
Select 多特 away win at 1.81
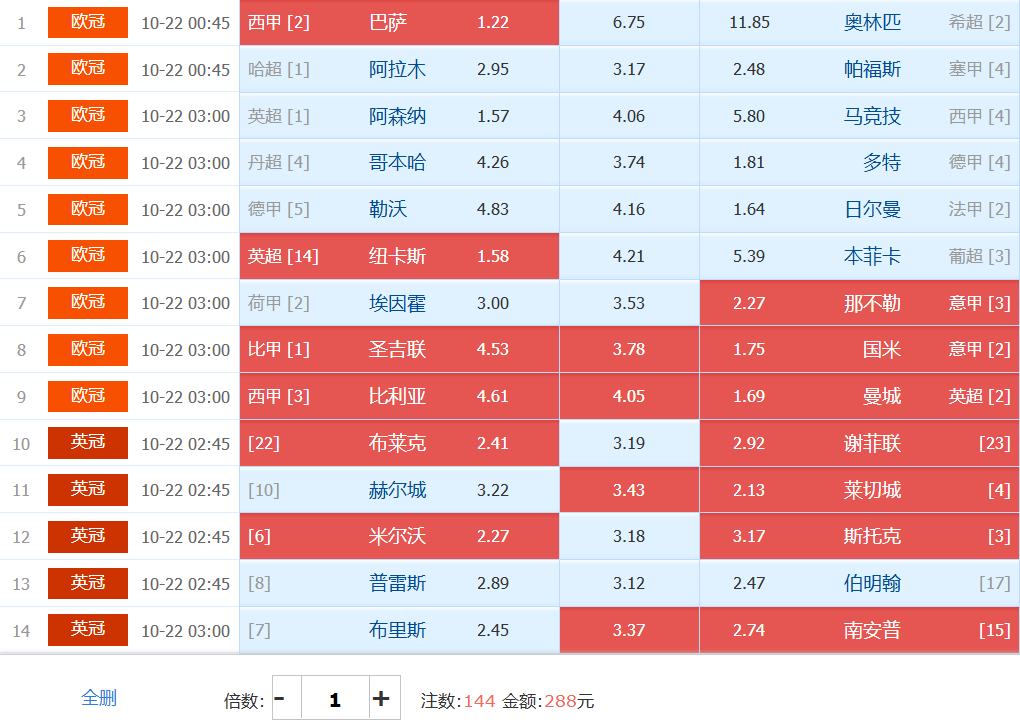859,162
